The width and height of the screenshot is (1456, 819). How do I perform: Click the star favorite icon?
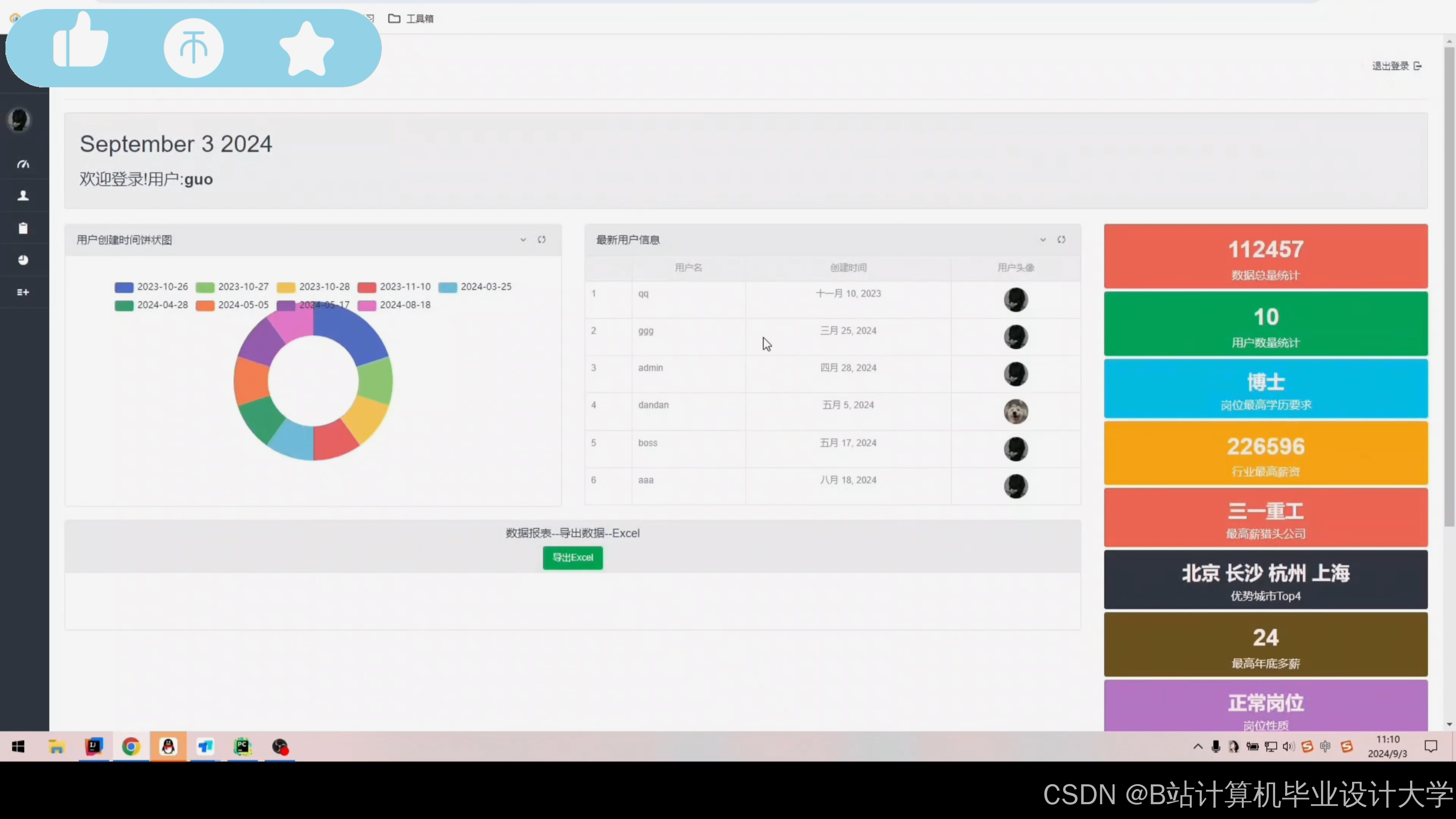click(x=307, y=49)
